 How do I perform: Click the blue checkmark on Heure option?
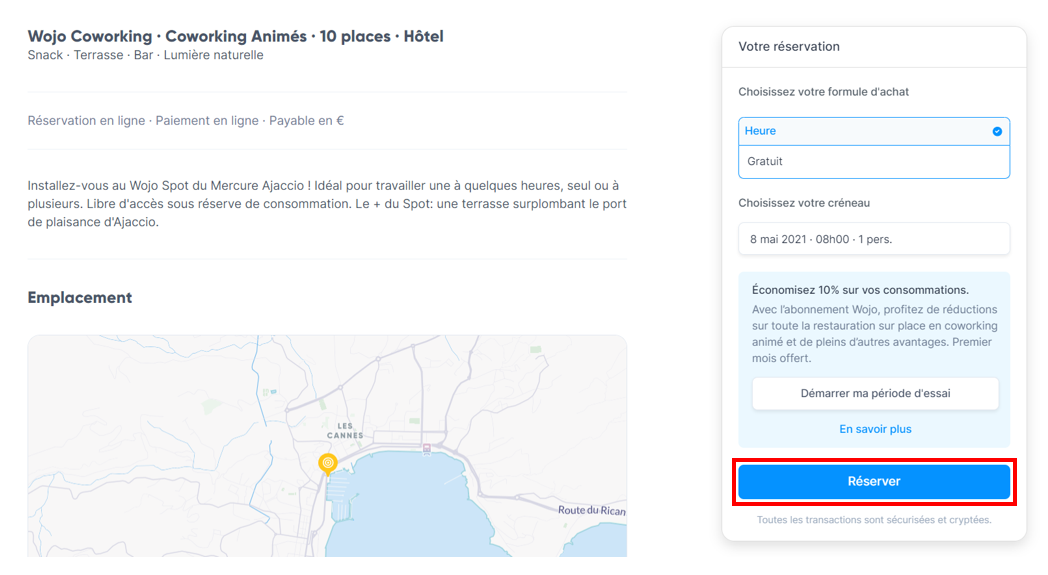997,131
